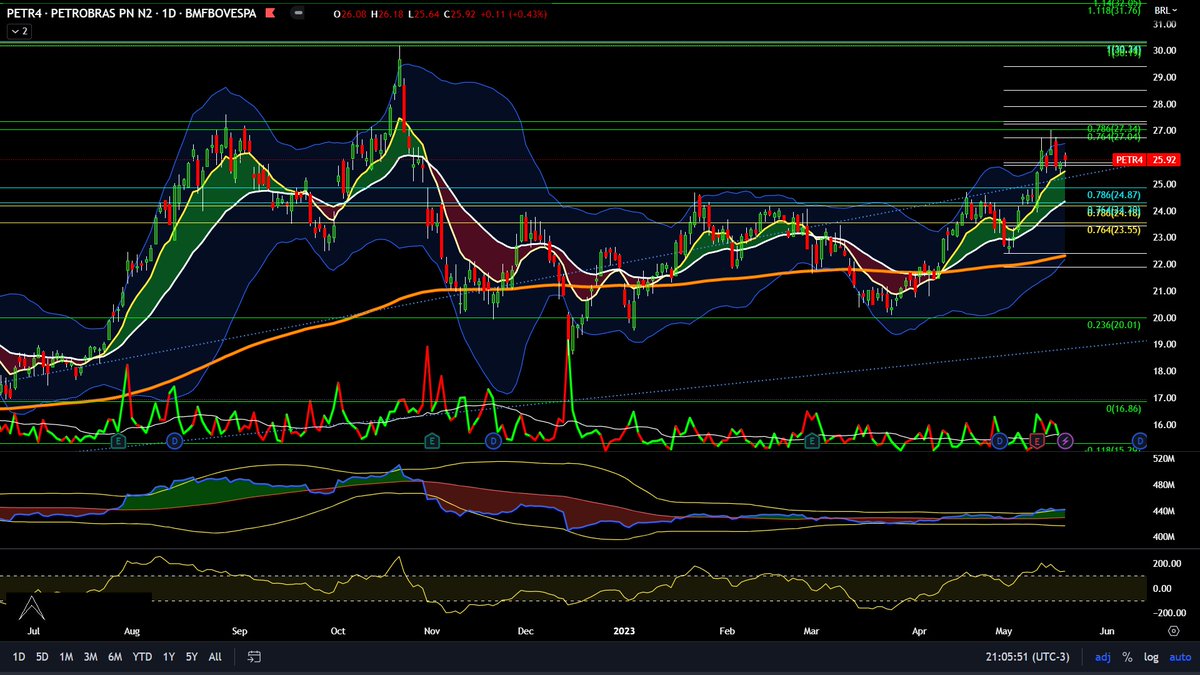The height and width of the screenshot is (675, 1200).
Task: Toggle the log scale mode
Action: (1151, 657)
